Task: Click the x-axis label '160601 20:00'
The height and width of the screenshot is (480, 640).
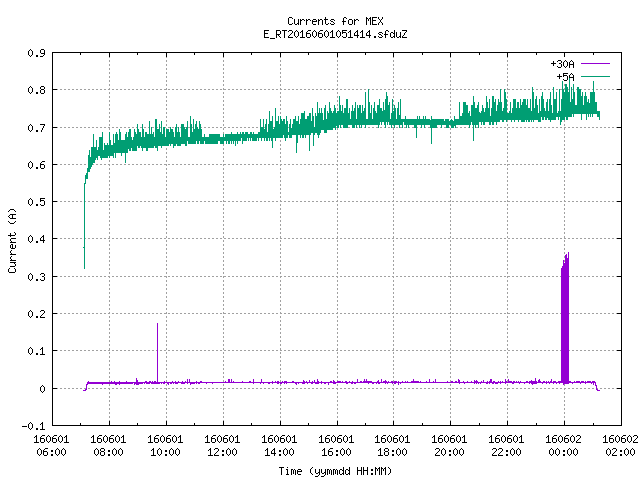Action: (449, 446)
